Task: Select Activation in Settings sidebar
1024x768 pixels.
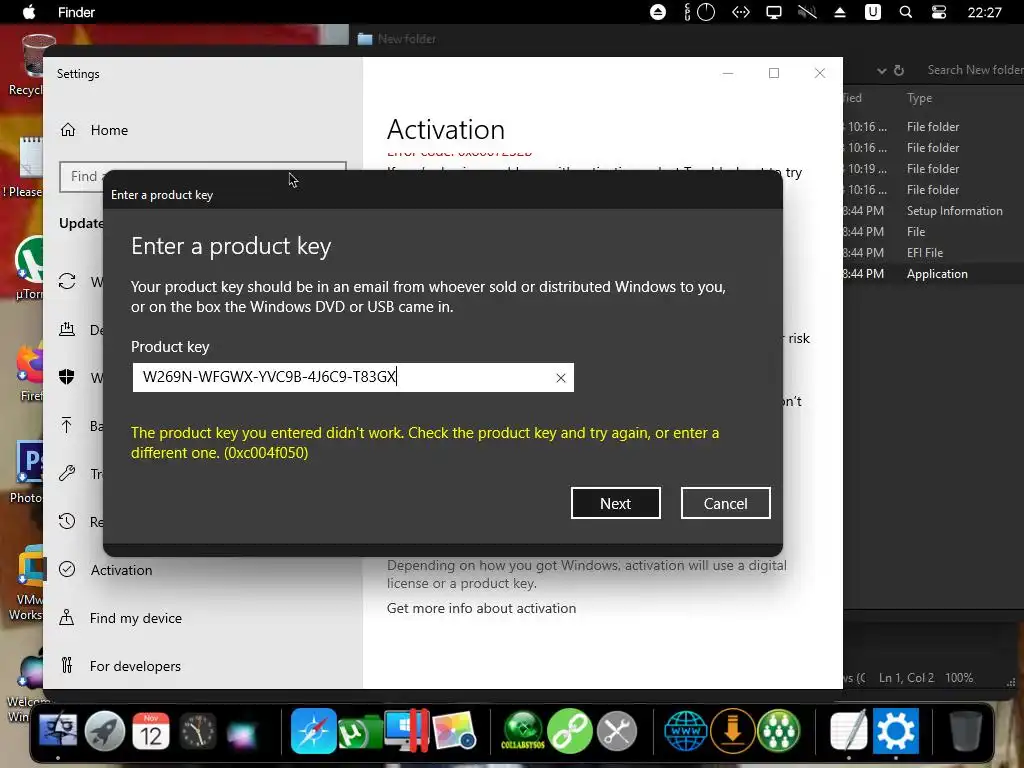Action: click(x=121, y=569)
